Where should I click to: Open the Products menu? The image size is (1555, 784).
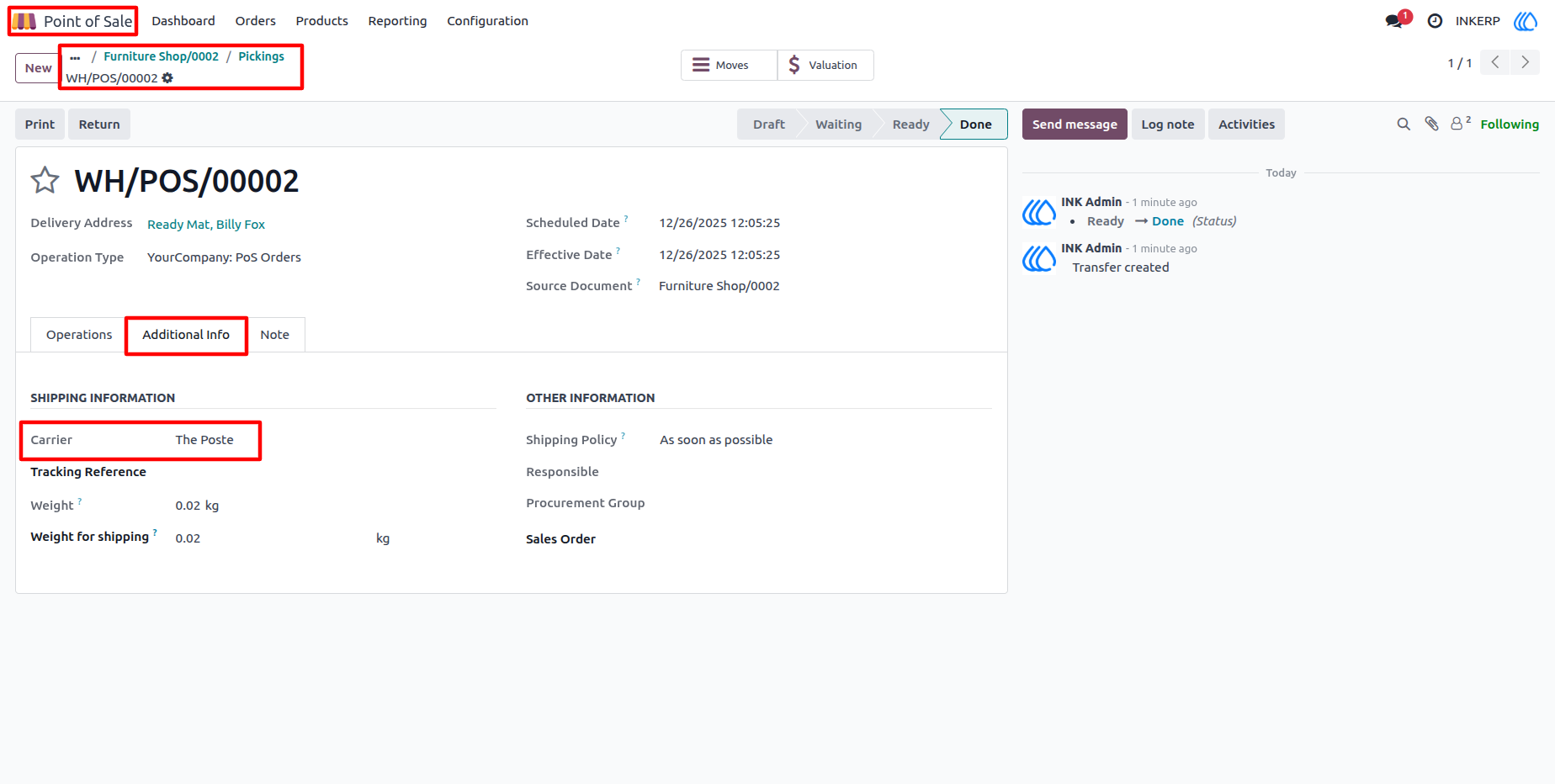[x=322, y=21]
